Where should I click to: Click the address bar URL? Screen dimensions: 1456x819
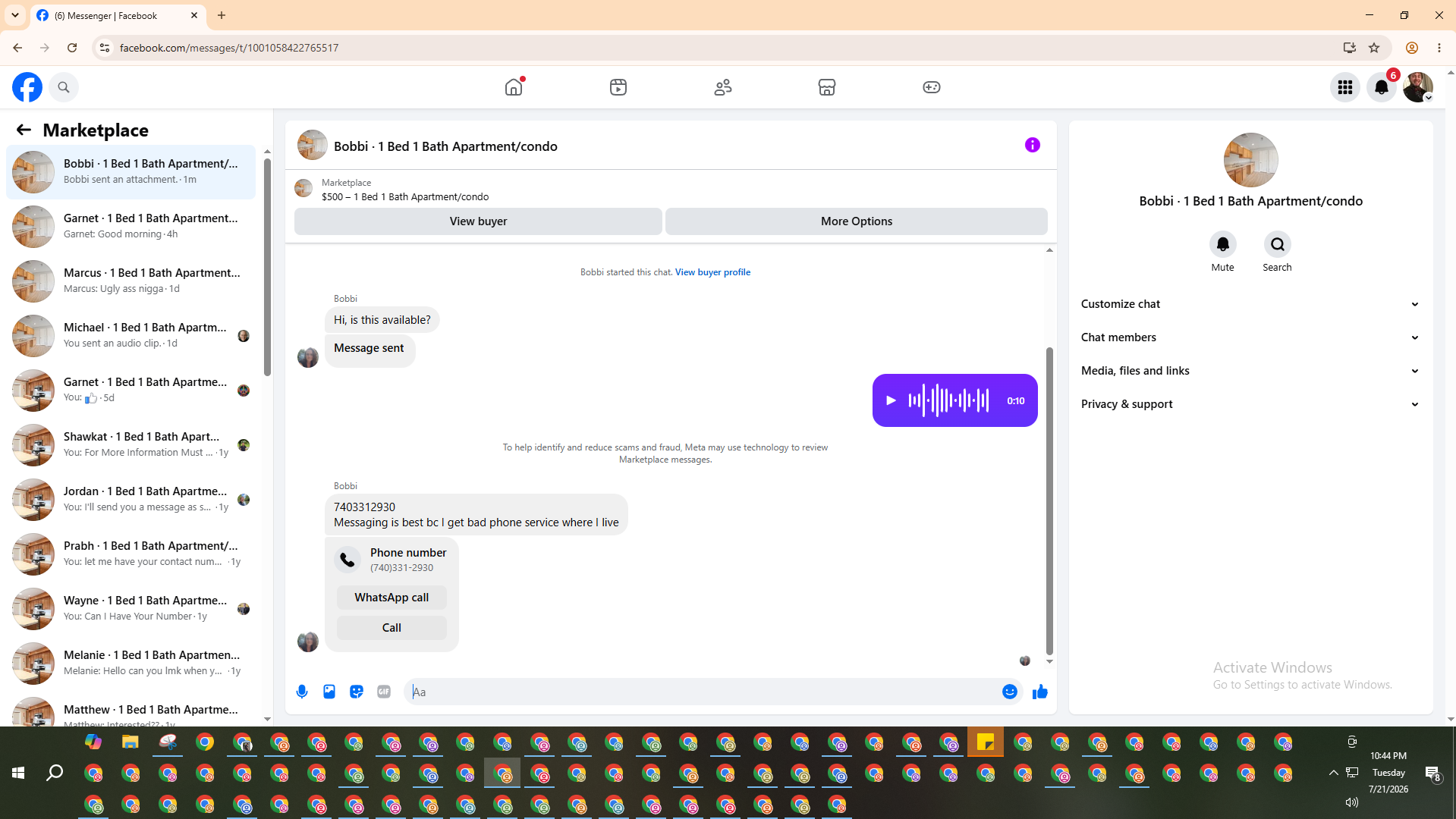tap(229, 48)
